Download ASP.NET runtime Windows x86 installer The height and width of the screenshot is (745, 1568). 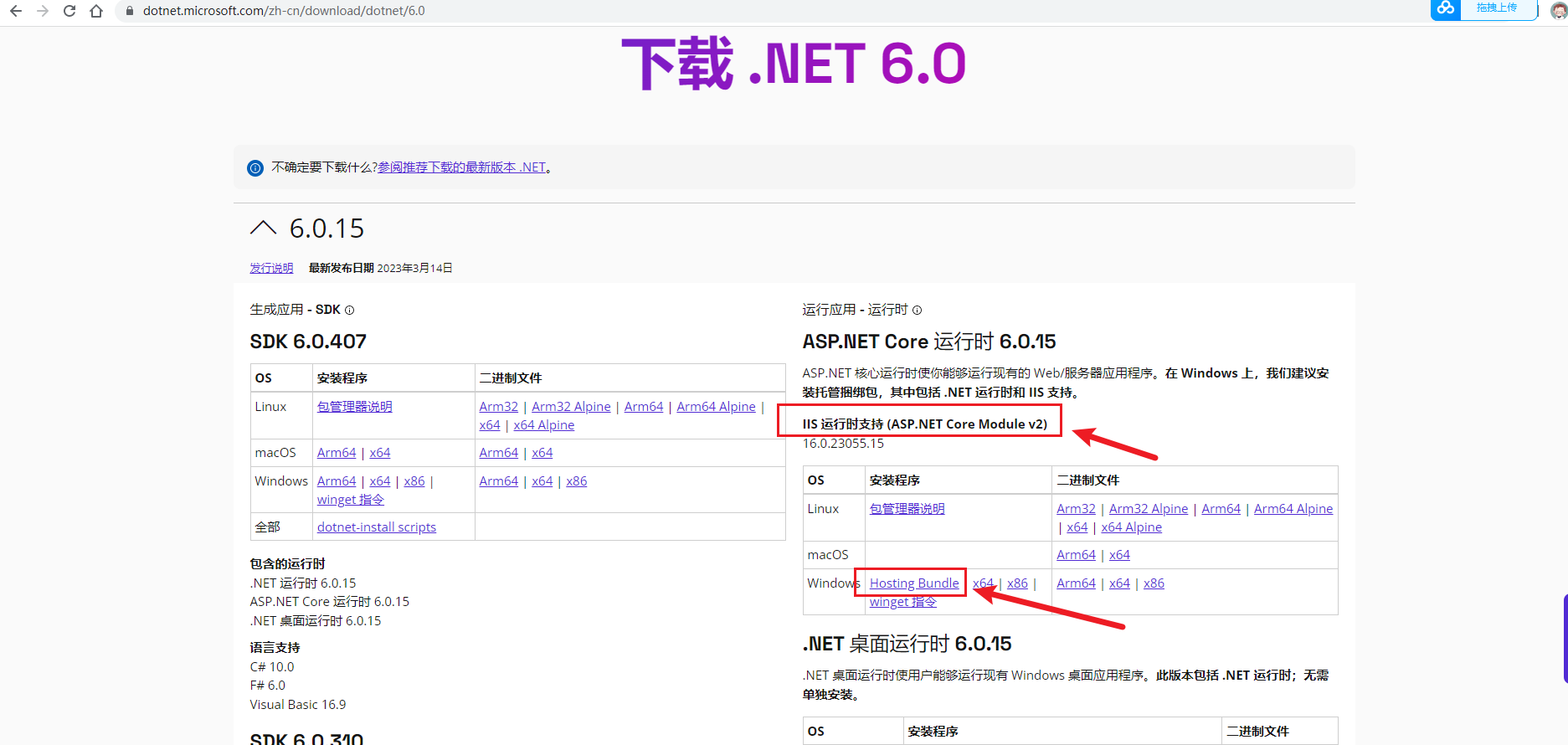point(1018,583)
